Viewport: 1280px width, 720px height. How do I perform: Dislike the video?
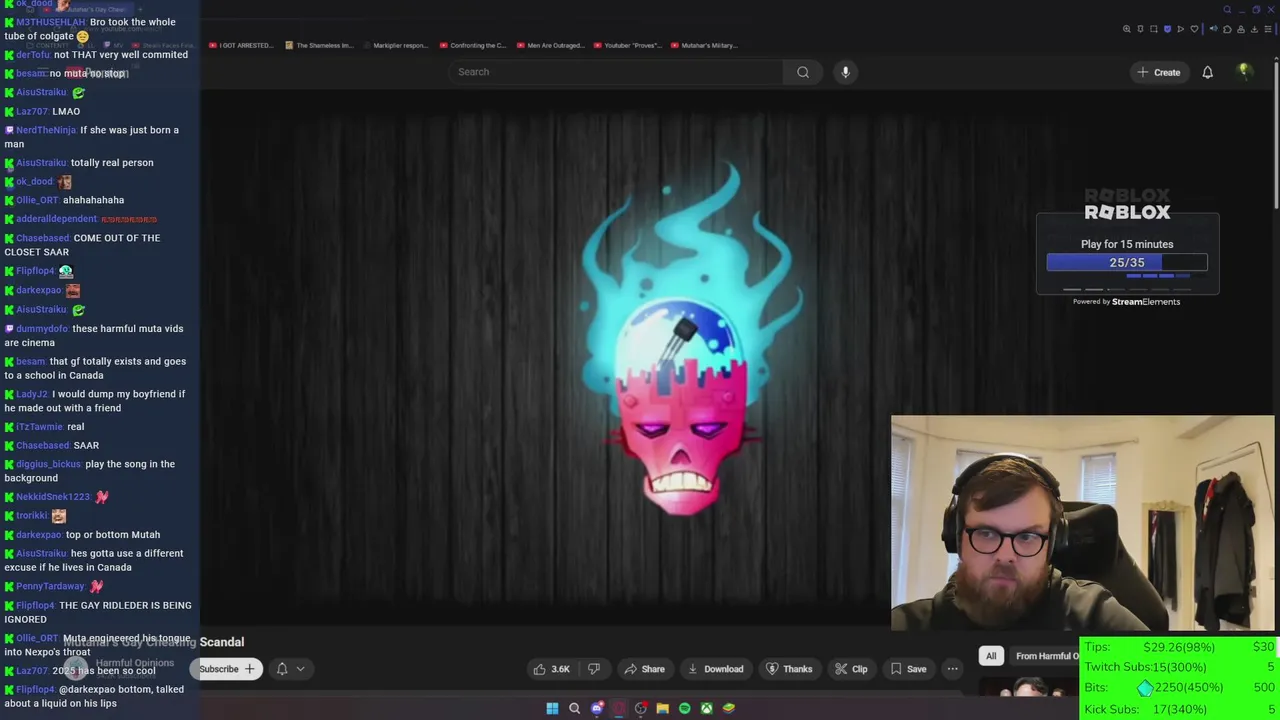pyautogui.click(x=593, y=669)
